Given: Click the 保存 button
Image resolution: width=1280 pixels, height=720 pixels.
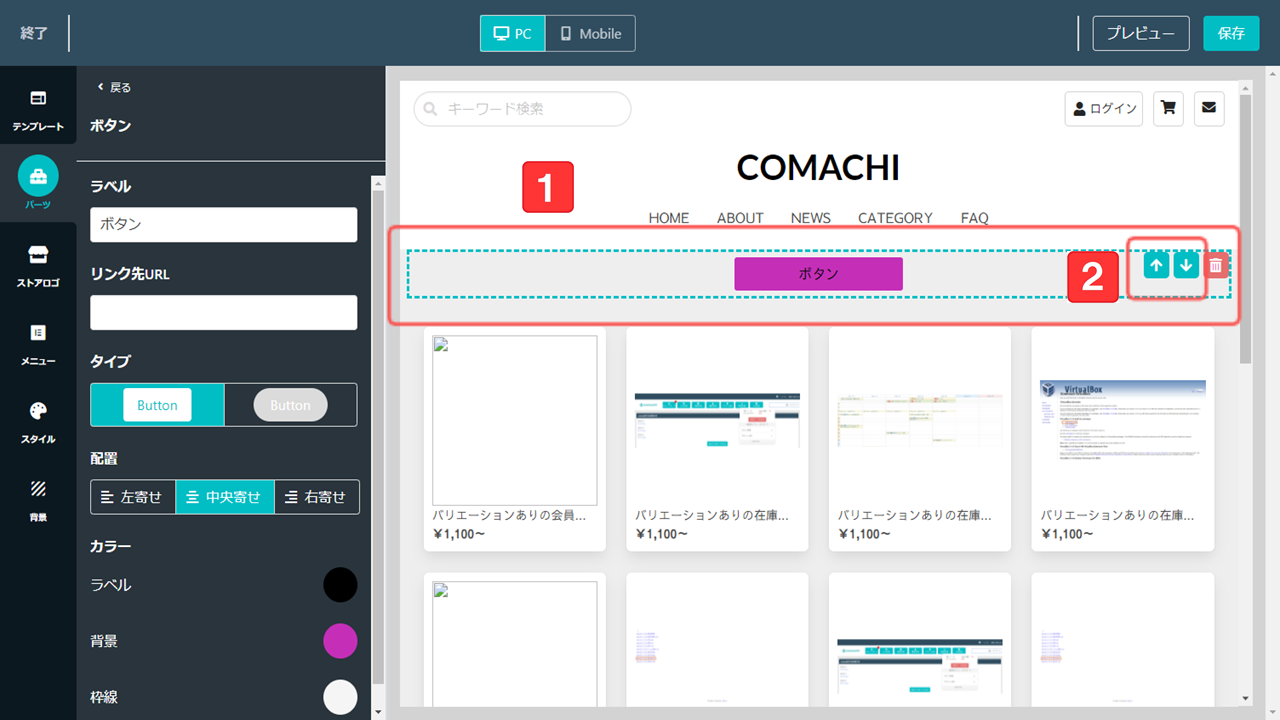Looking at the screenshot, I should pyautogui.click(x=1231, y=33).
